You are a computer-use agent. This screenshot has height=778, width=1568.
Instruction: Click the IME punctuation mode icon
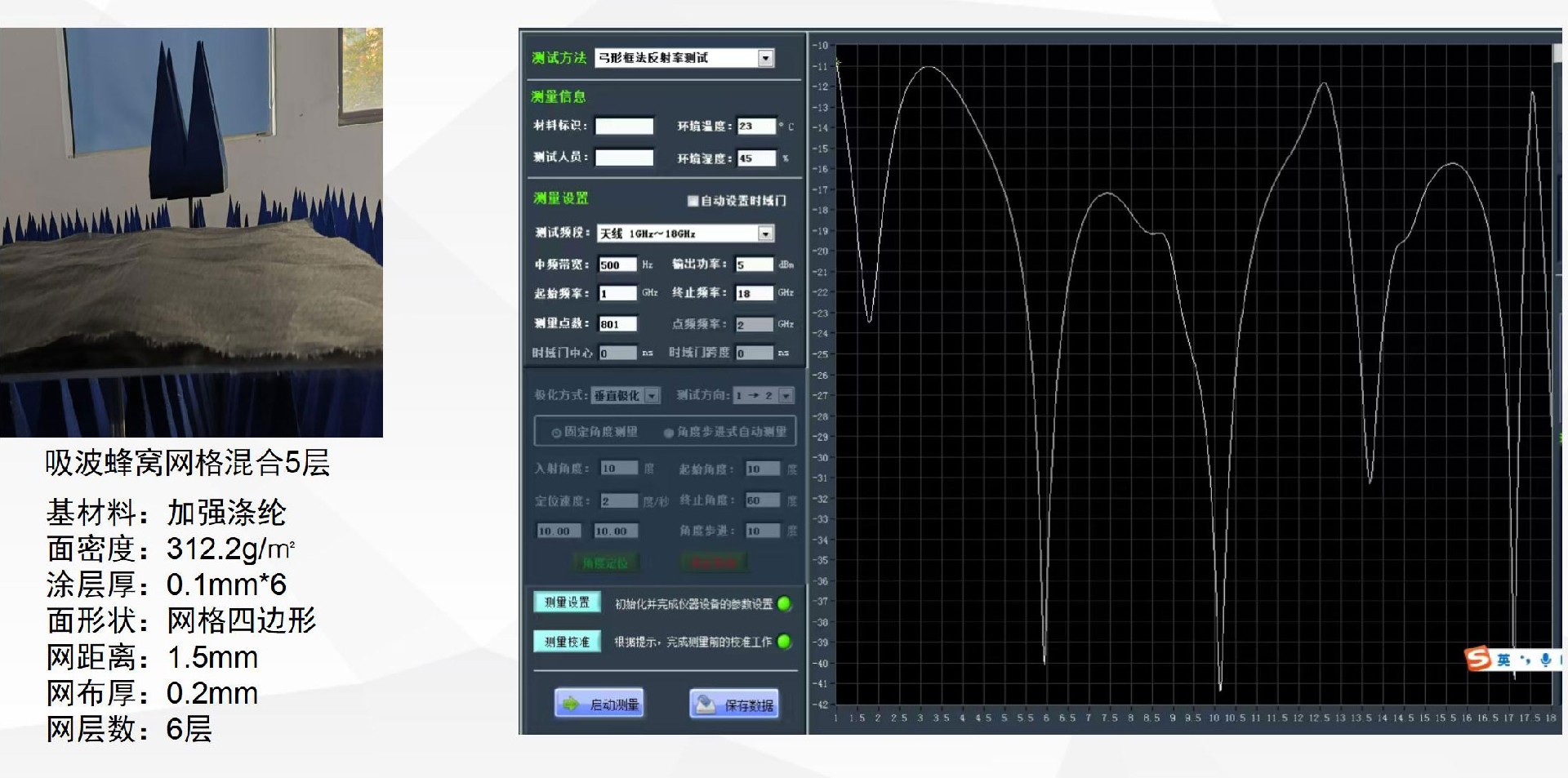[1525, 660]
